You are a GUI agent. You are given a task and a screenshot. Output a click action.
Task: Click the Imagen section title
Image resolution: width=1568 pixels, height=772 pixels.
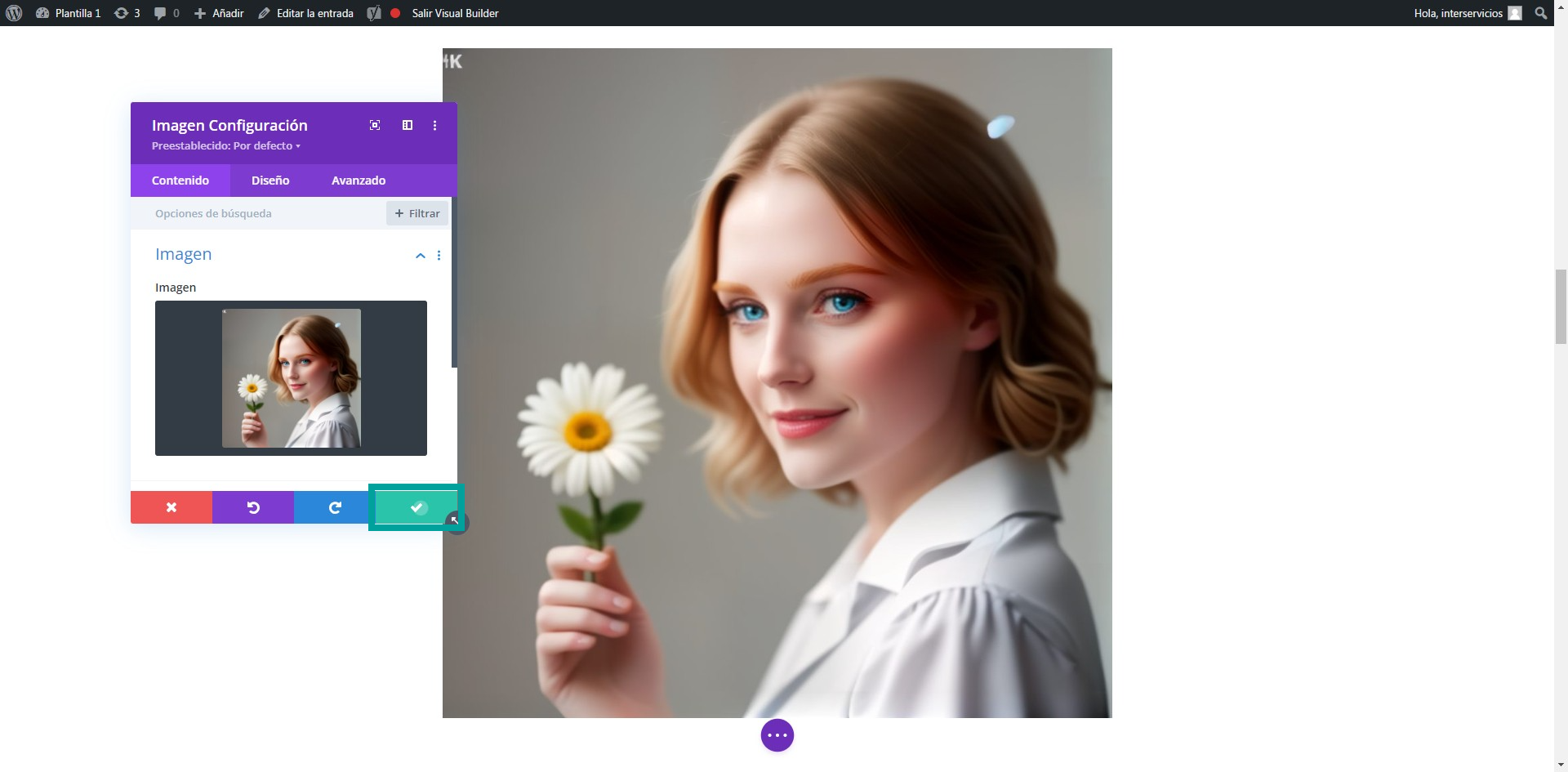coord(183,254)
